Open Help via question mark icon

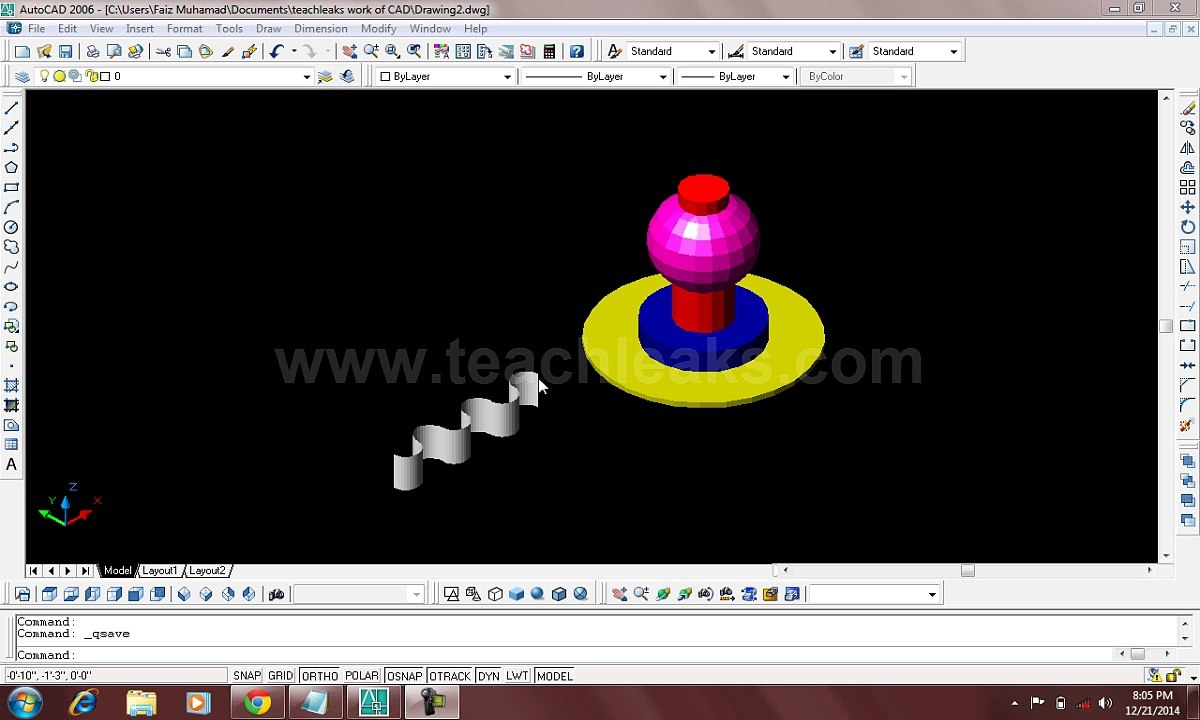click(577, 51)
